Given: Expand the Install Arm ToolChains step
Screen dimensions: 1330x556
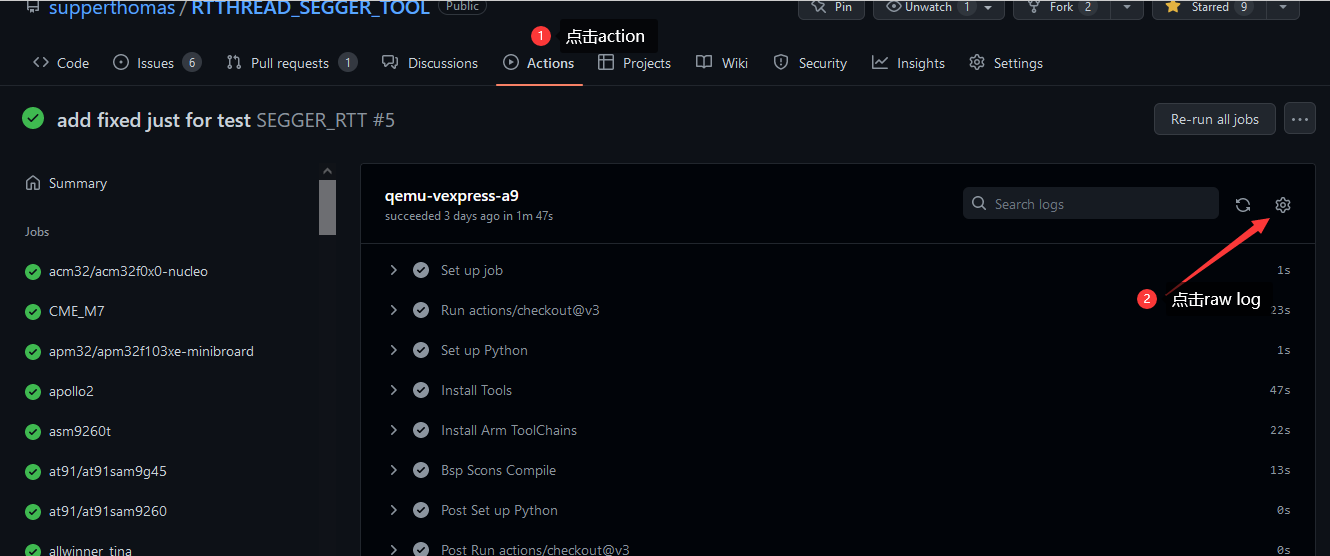Looking at the screenshot, I should (394, 430).
